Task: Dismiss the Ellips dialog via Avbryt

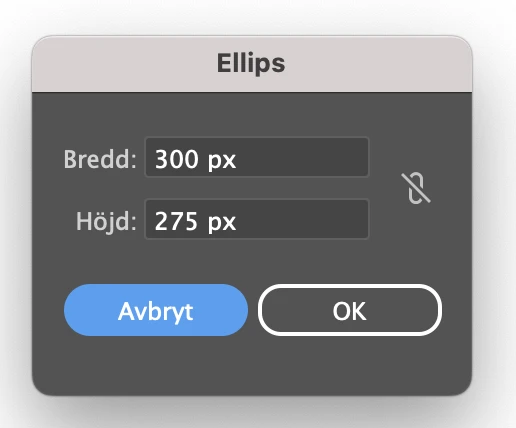Action: [156, 310]
